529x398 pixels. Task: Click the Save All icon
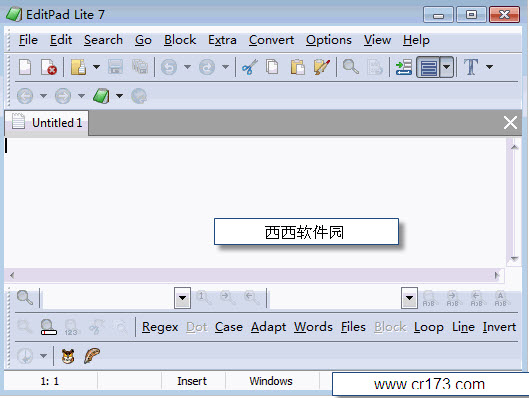click(x=140, y=67)
